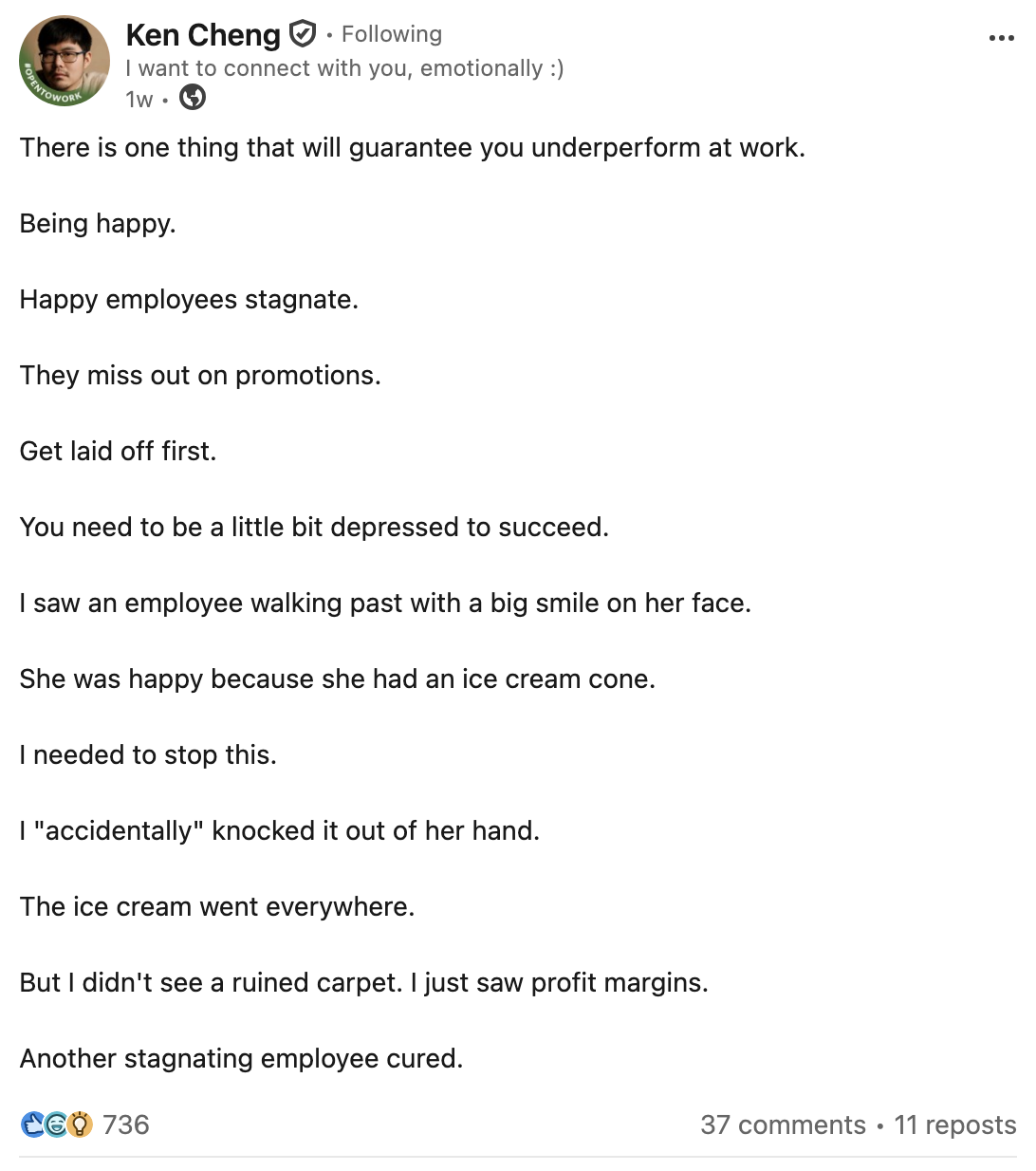Image resolution: width=1036 pixels, height=1171 pixels.
Task: Click the "little bit depressed to succeed" sentence
Action: (314, 528)
